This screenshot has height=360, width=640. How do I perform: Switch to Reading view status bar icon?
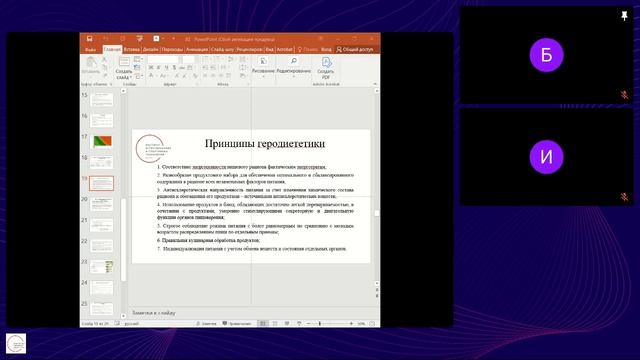[287, 323]
